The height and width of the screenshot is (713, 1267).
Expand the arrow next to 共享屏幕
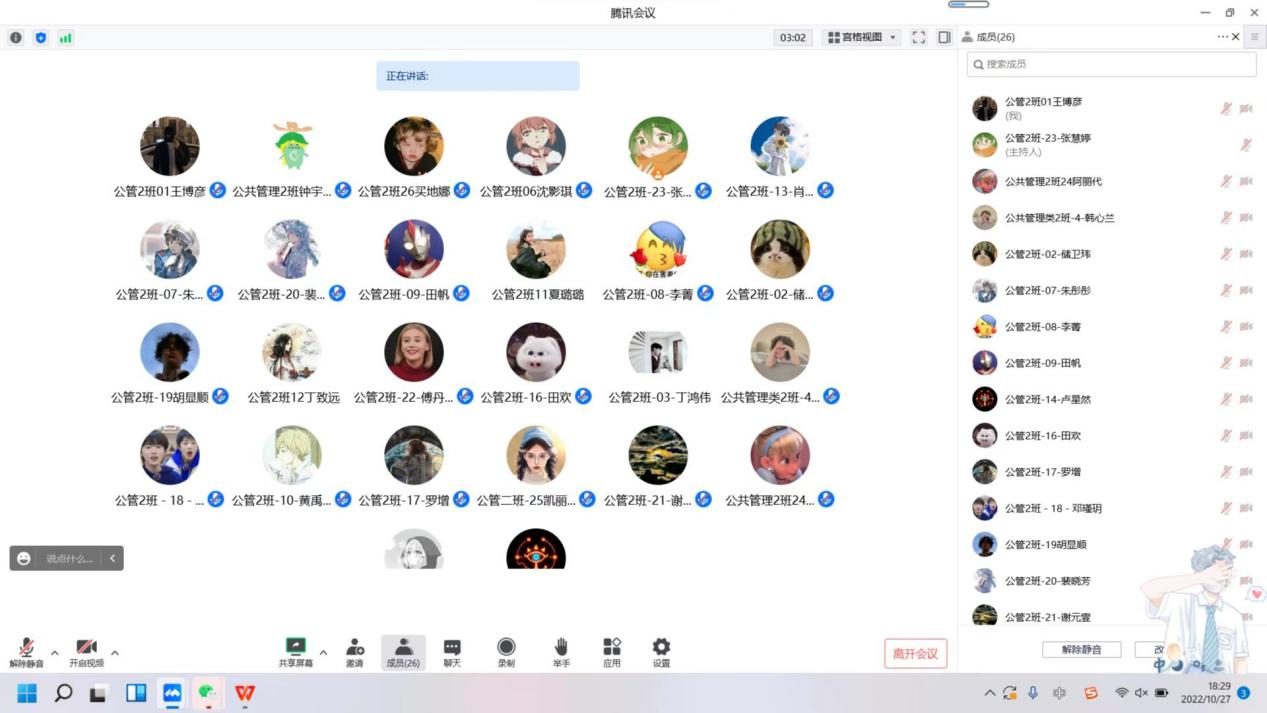(323, 653)
